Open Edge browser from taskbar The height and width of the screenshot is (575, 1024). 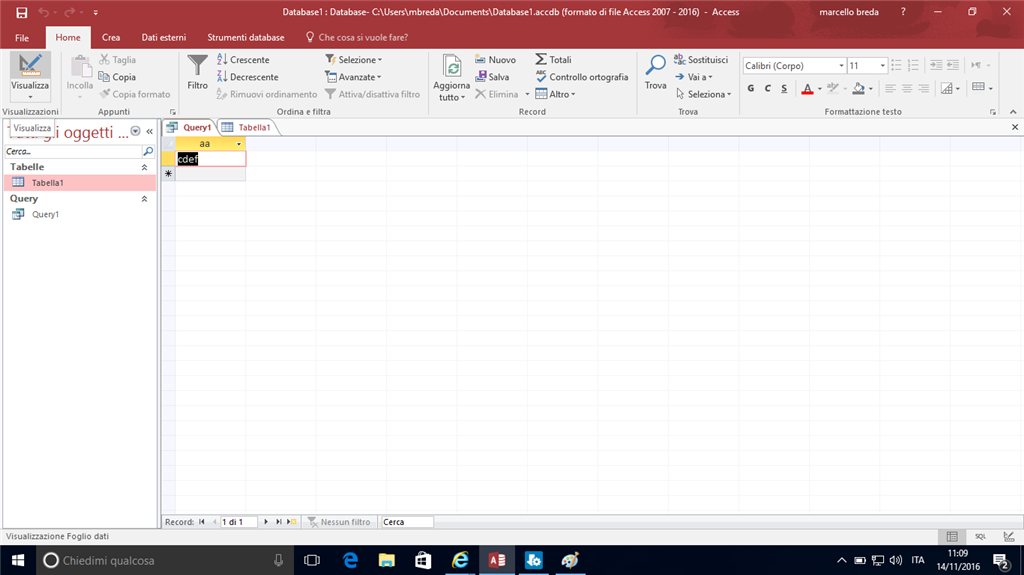coord(351,560)
